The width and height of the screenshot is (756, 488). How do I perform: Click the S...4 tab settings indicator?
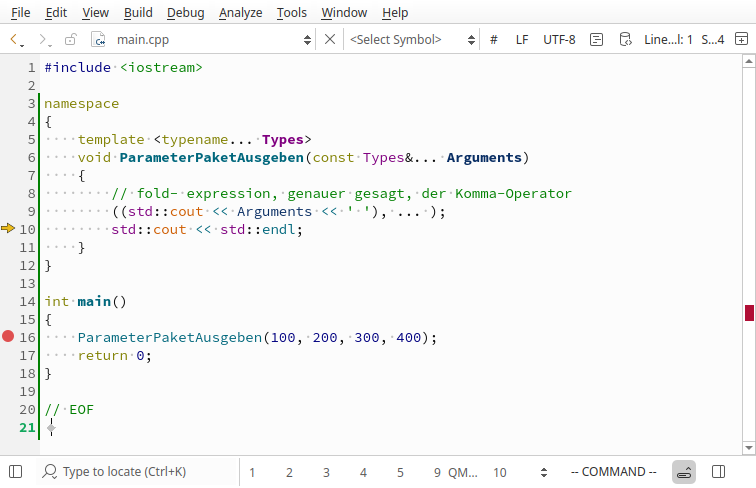pos(713,40)
